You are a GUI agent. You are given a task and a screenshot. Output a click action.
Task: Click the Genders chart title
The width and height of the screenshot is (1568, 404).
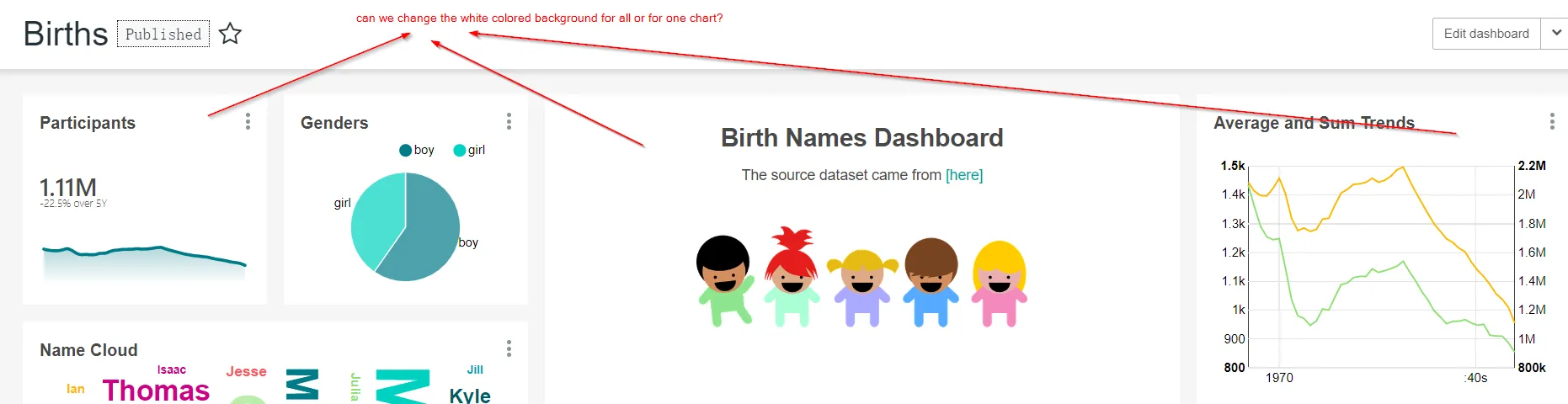click(x=334, y=123)
